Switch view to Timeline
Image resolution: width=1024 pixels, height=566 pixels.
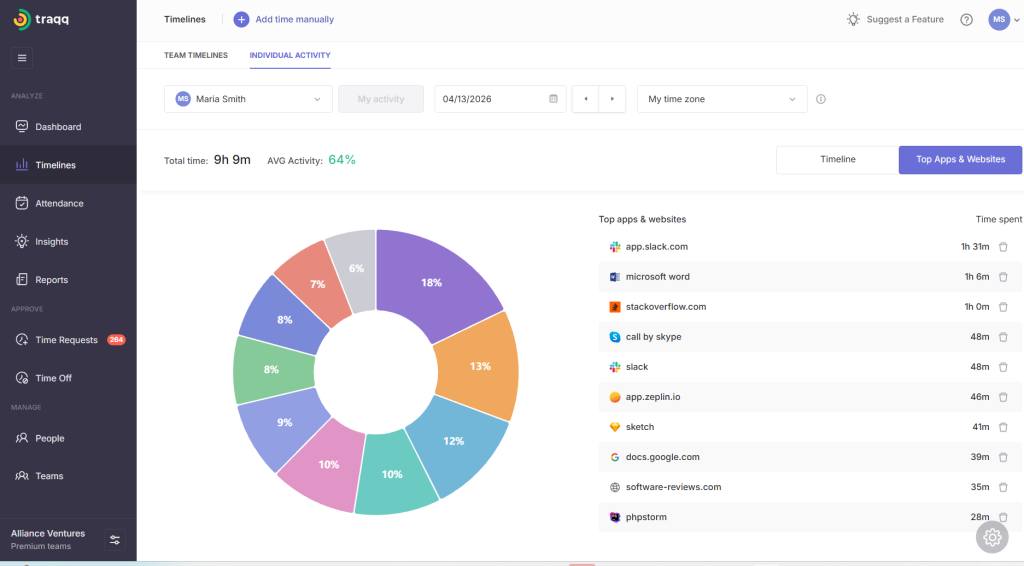tap(837, 159)
